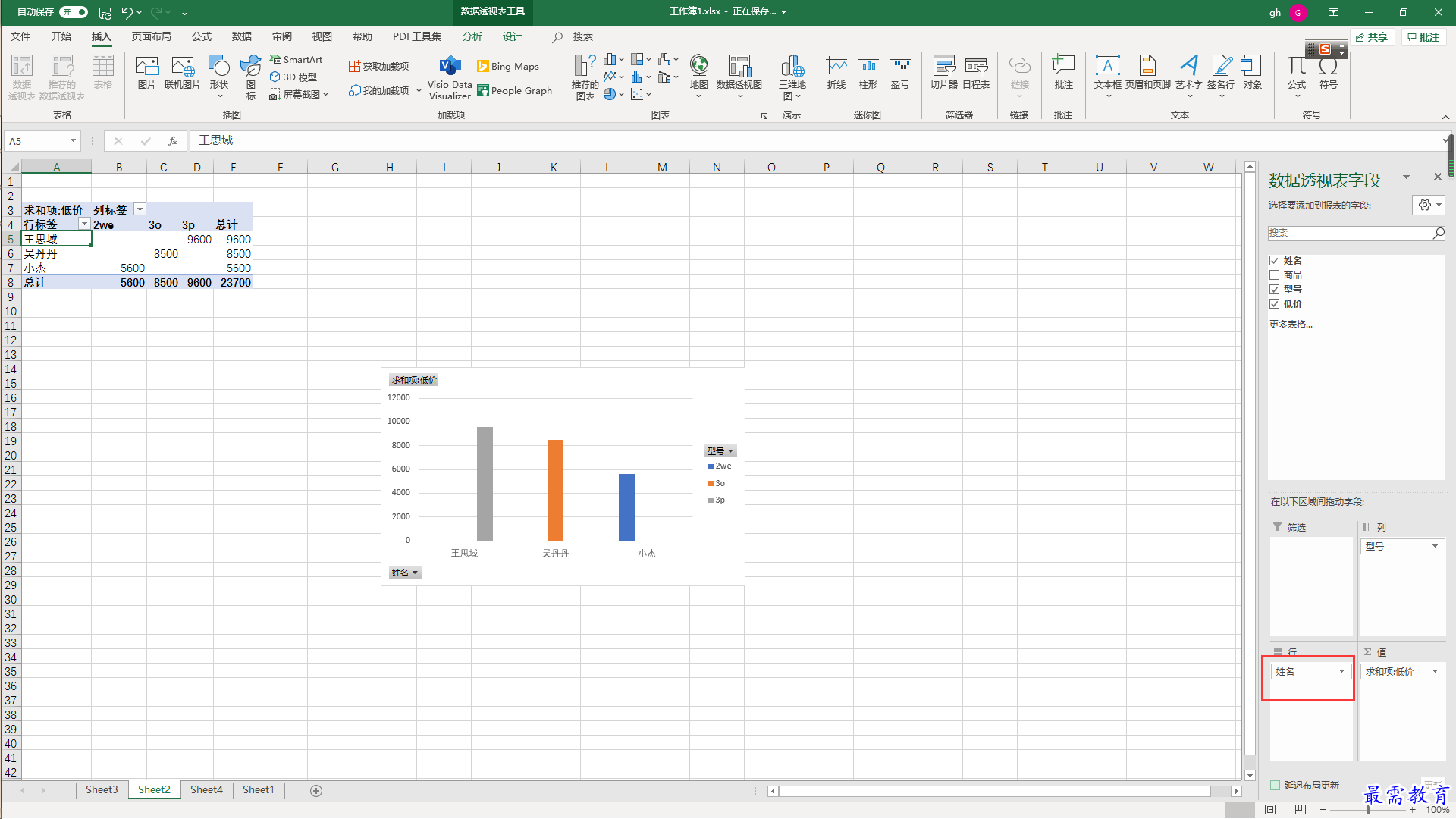Toggle the 自动保存 AutoSave switch

pos(74,12)
